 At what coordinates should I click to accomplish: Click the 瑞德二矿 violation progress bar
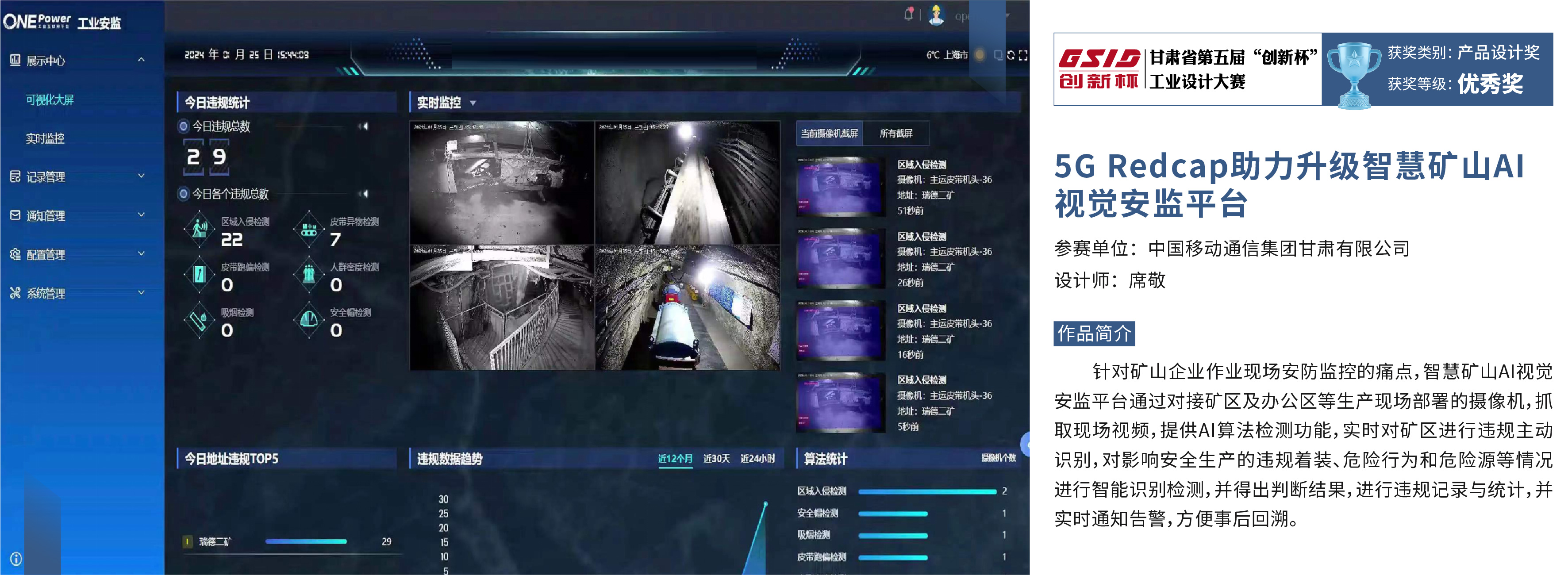click(x=306, y=541)
